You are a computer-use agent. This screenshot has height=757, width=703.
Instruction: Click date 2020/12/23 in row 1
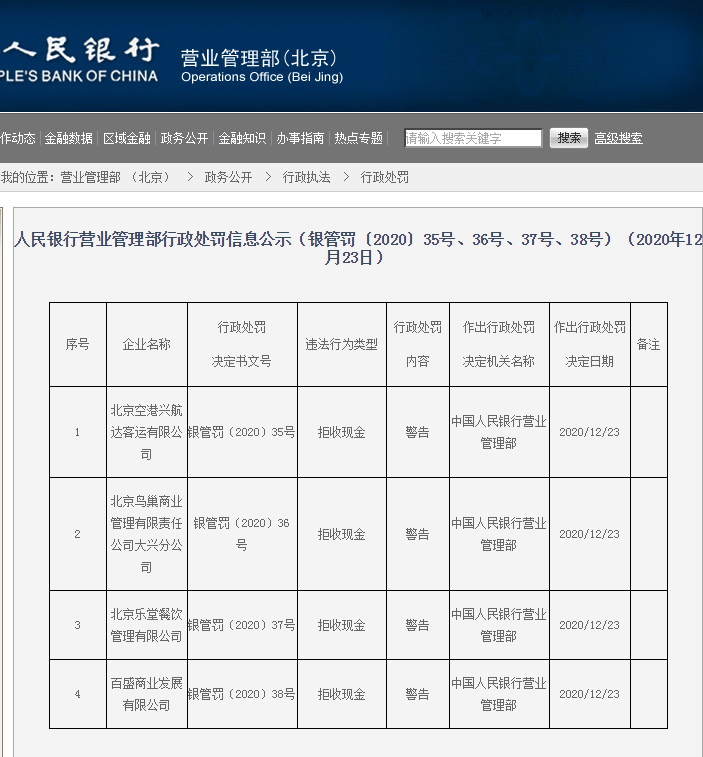(590, 432)
